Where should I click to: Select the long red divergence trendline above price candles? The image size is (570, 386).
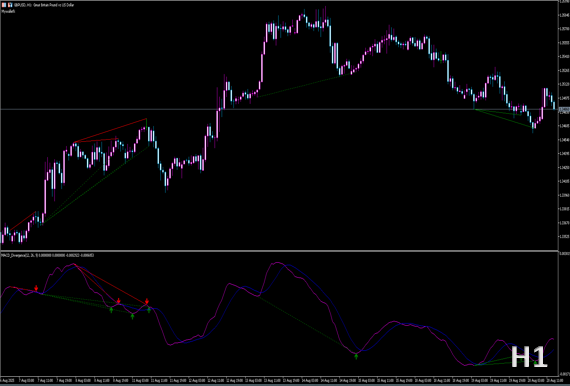110,130
